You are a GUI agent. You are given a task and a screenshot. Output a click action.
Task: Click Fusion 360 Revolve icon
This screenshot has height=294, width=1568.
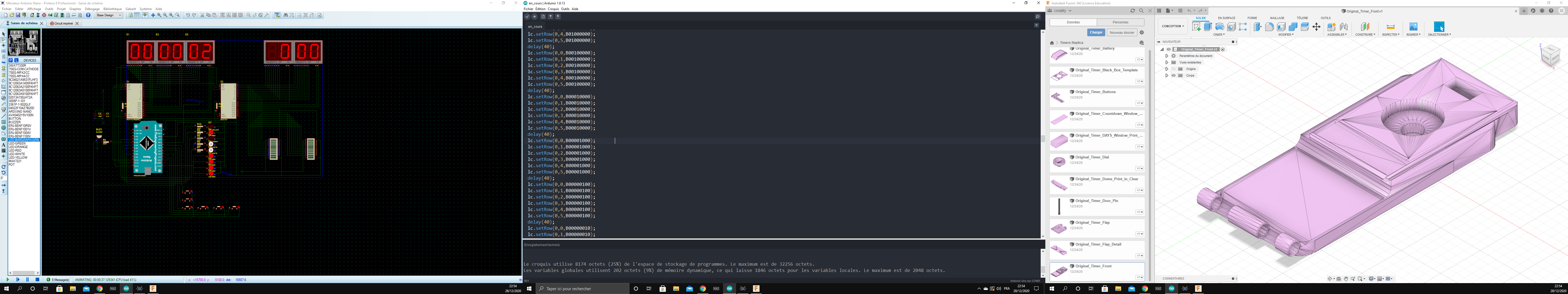[1220, 27]
